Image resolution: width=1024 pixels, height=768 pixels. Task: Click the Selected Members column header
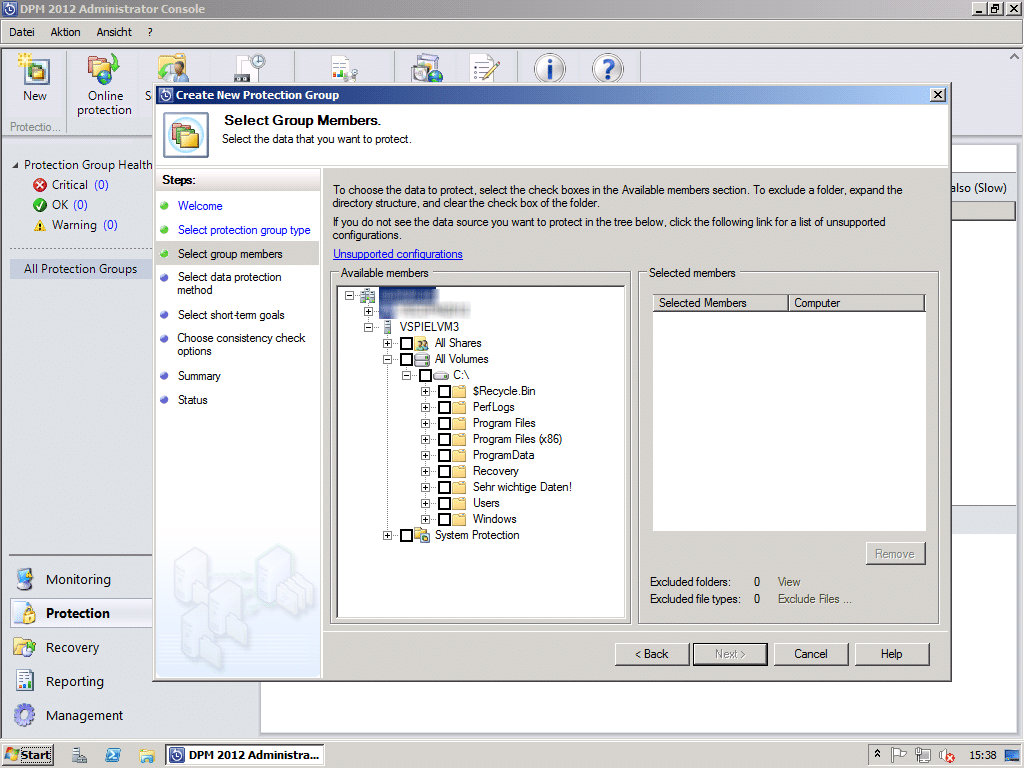(x=720, y=303)
